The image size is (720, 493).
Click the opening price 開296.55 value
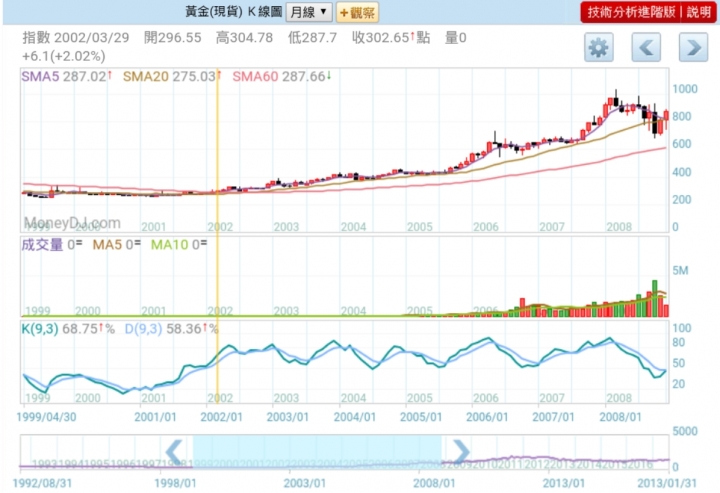tap(173, 38)
